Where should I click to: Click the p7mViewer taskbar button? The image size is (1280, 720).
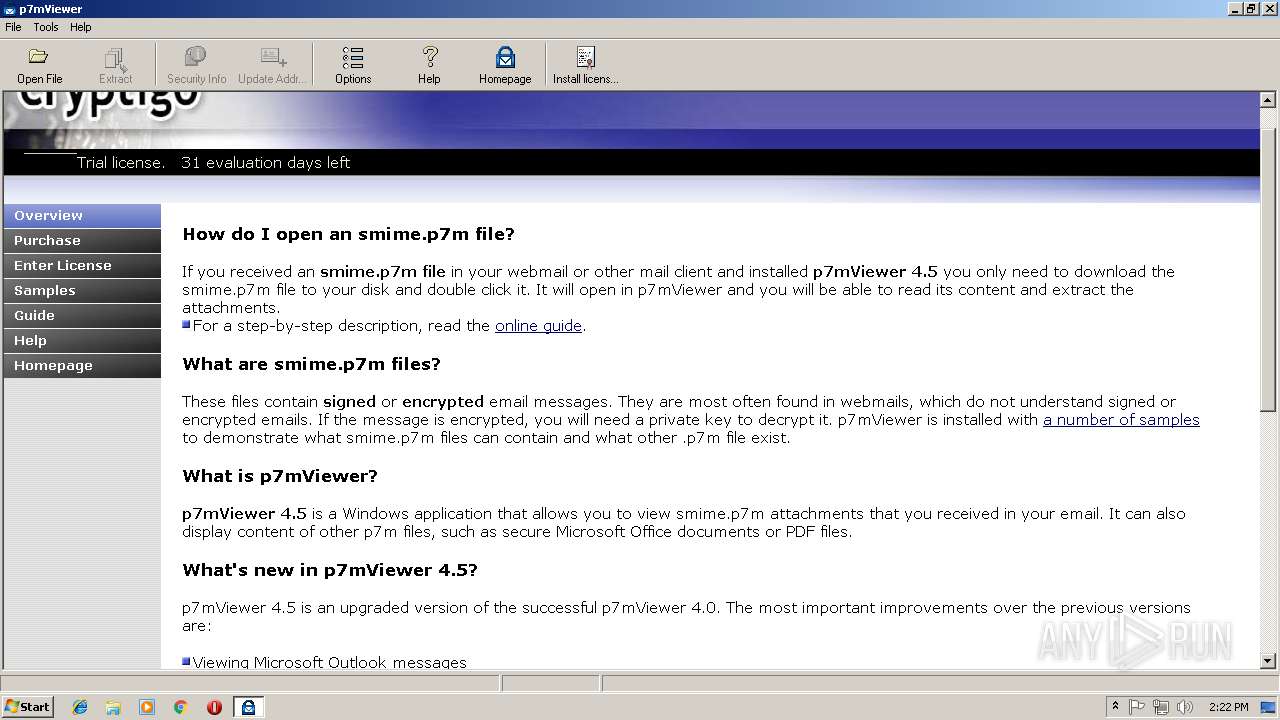coord(248,707)
